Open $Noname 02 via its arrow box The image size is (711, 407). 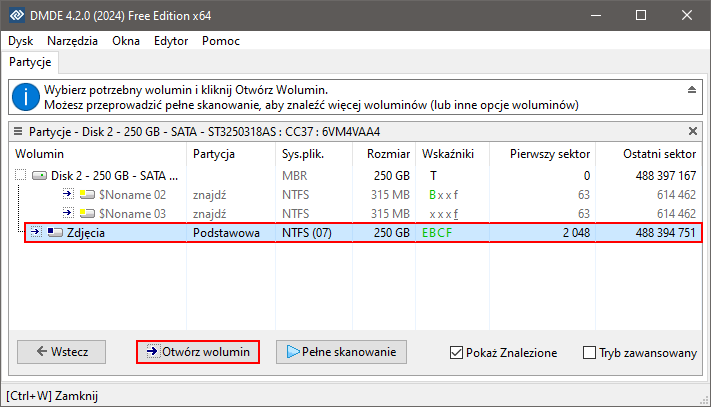coord(68,194)
